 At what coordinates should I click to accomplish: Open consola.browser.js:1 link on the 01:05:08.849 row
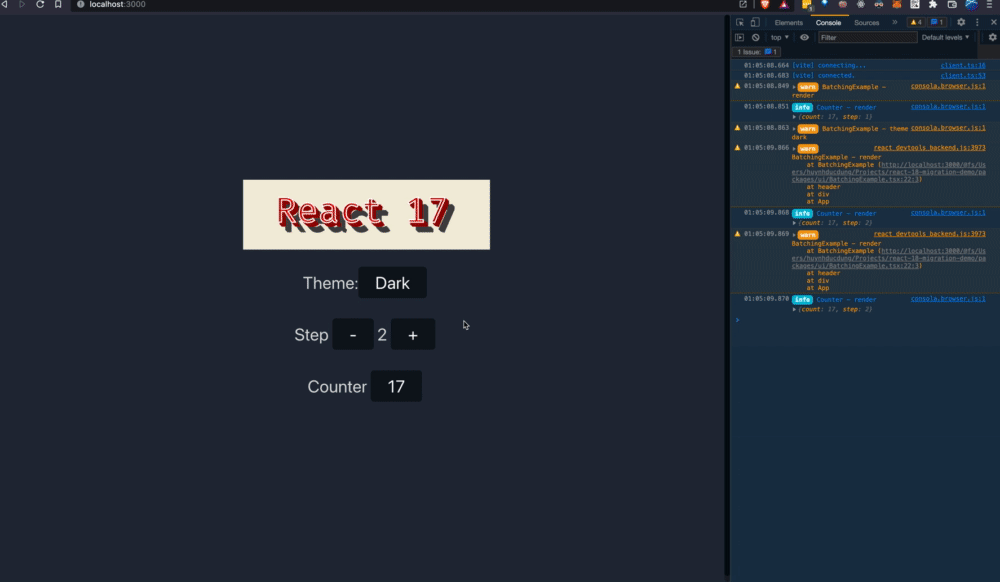948,85
